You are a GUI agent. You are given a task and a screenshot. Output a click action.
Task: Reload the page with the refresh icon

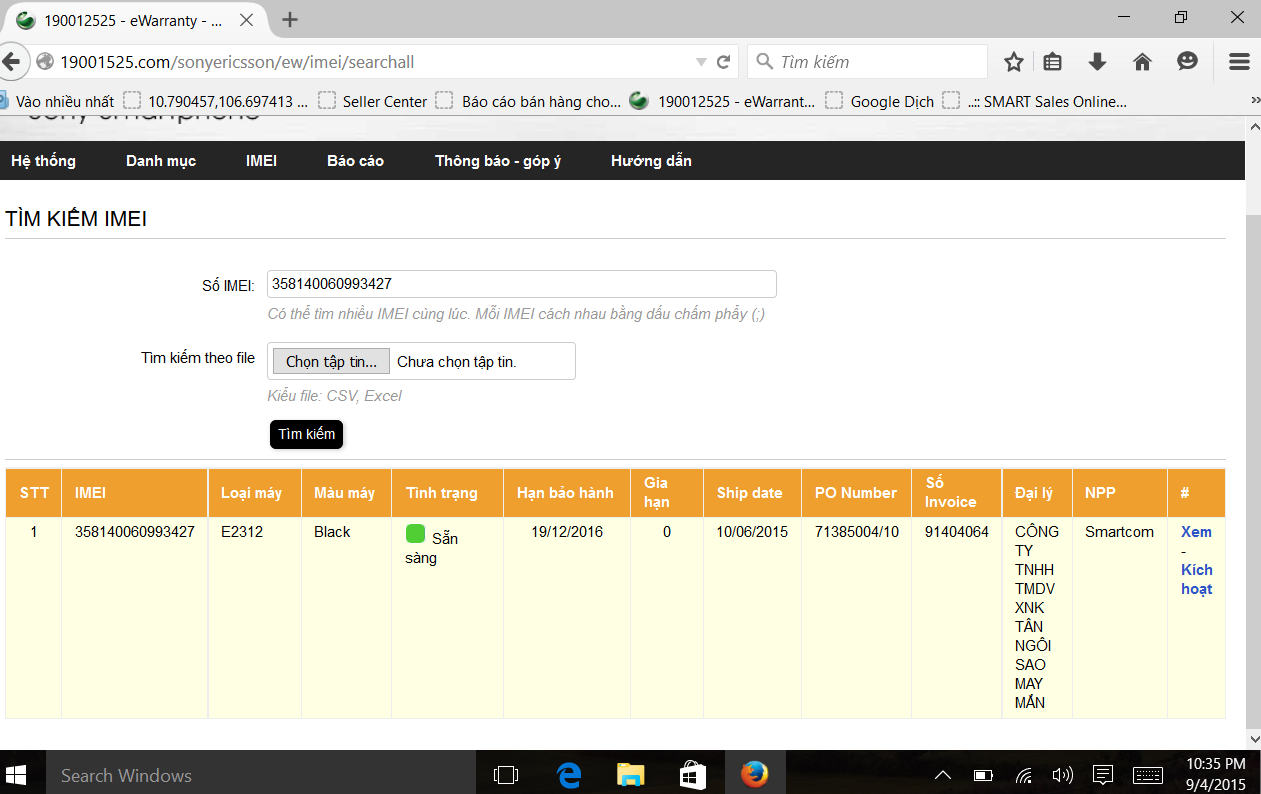[x=724, y=62]
